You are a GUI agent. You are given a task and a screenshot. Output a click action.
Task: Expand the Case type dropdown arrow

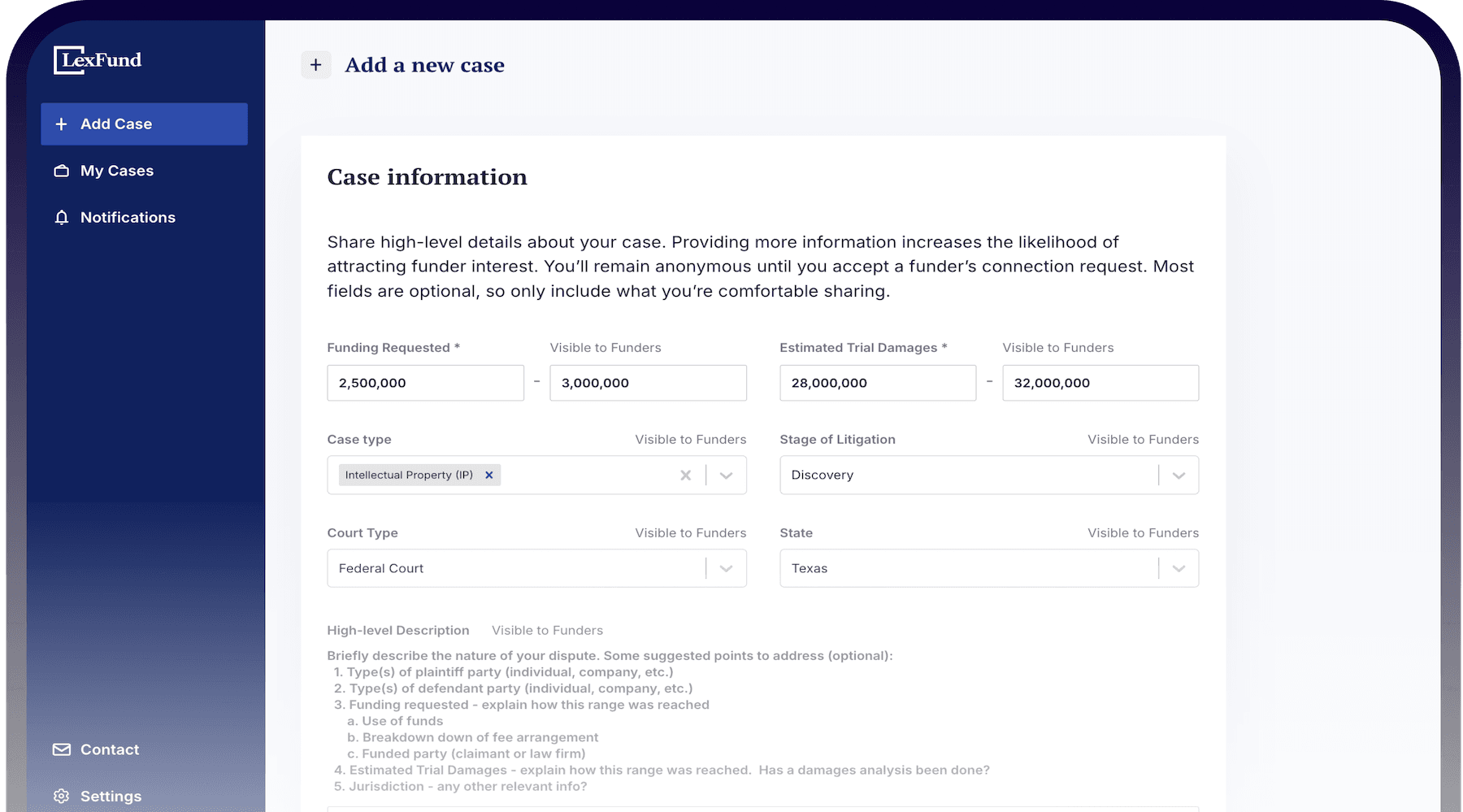[727, 475]
